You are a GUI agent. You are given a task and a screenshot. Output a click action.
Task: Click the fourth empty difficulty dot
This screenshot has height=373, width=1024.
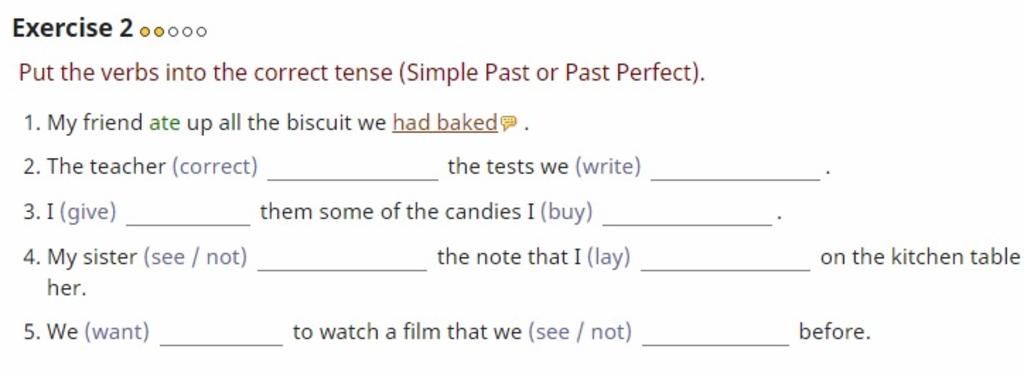point(187,31)
